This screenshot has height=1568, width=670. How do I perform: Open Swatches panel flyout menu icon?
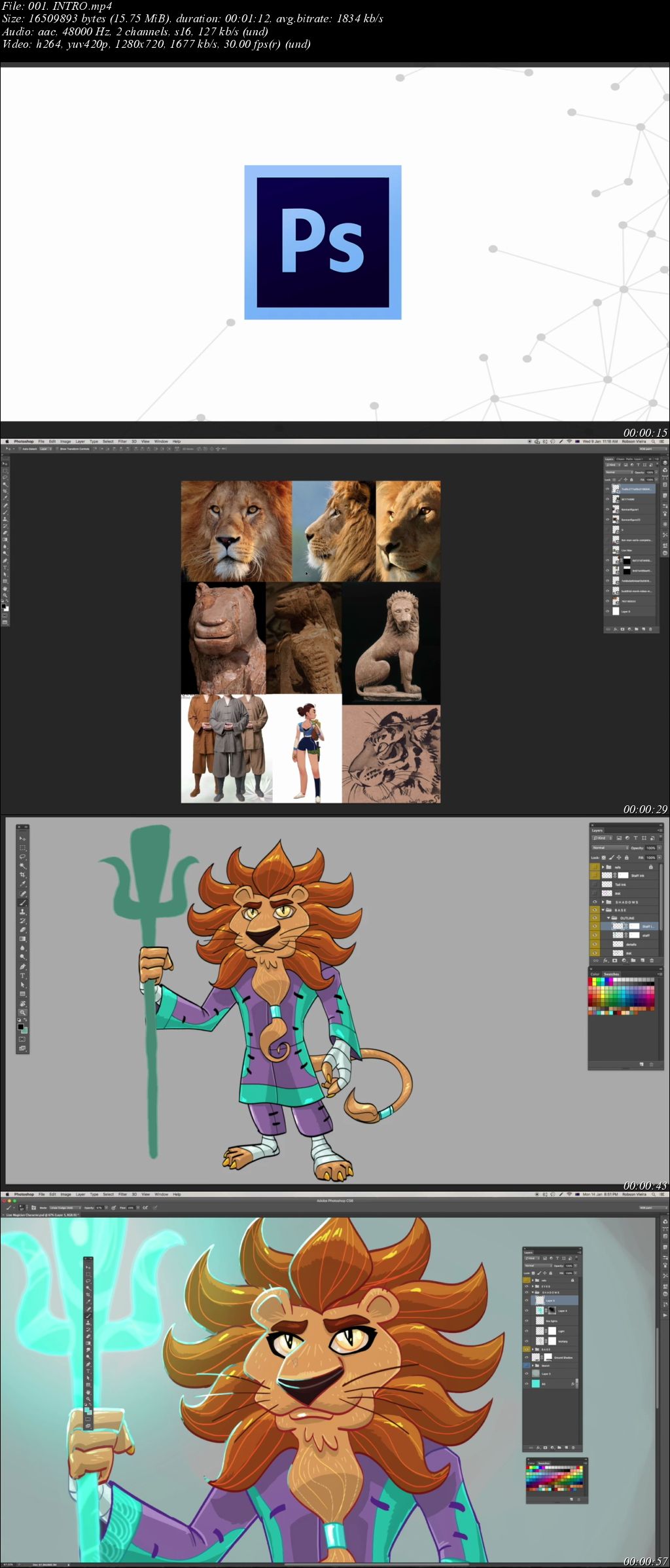click(x=660, y=974)
